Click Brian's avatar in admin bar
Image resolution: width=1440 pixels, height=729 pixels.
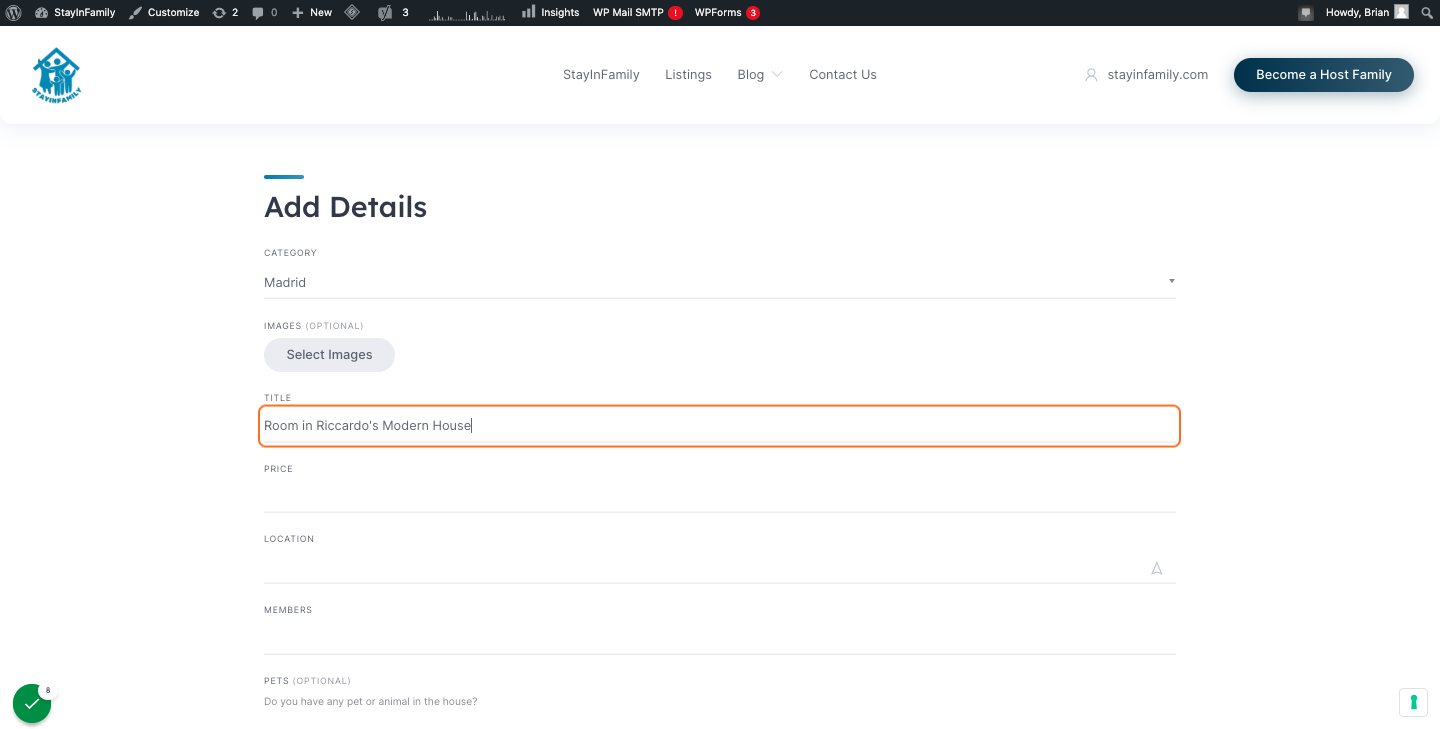(1401, 12)
